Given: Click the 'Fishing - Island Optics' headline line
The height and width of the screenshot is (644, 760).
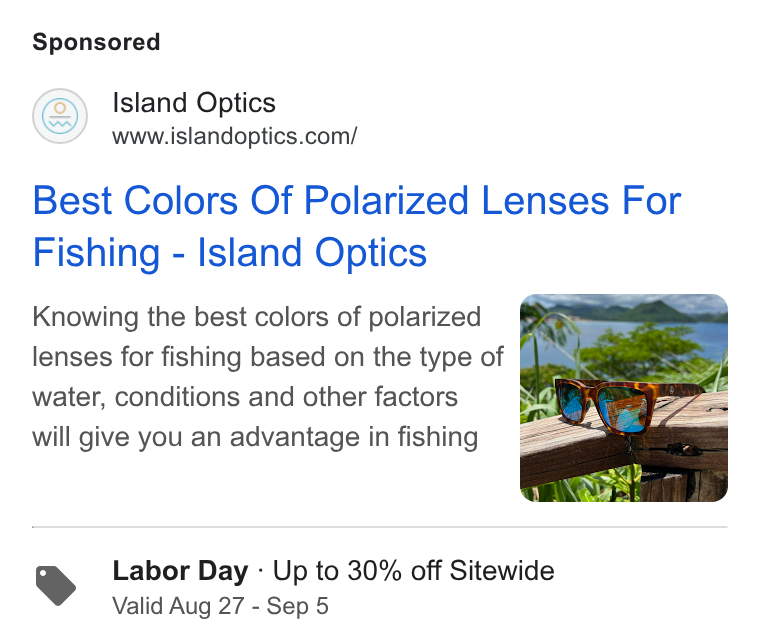Looking at the screenshot, I should 230,252.
